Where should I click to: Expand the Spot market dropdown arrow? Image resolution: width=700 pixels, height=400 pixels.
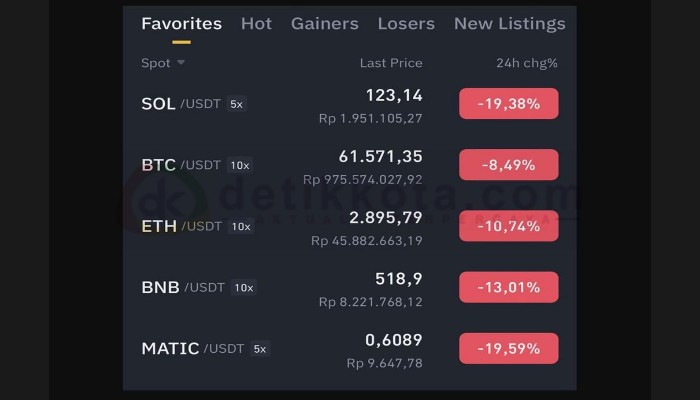pyautogui.click(x=181, y=62)
